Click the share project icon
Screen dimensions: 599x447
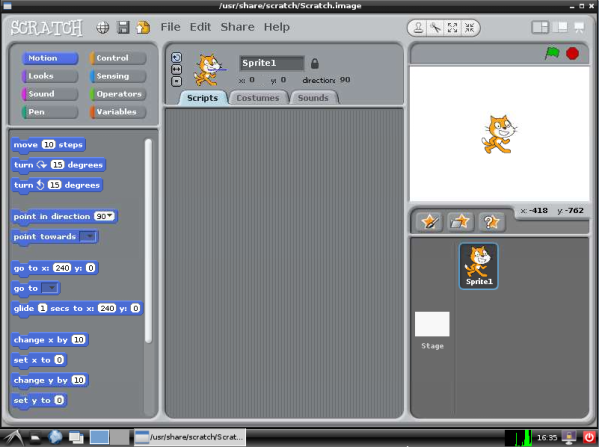pyautogui.click(x=143, y=28)
